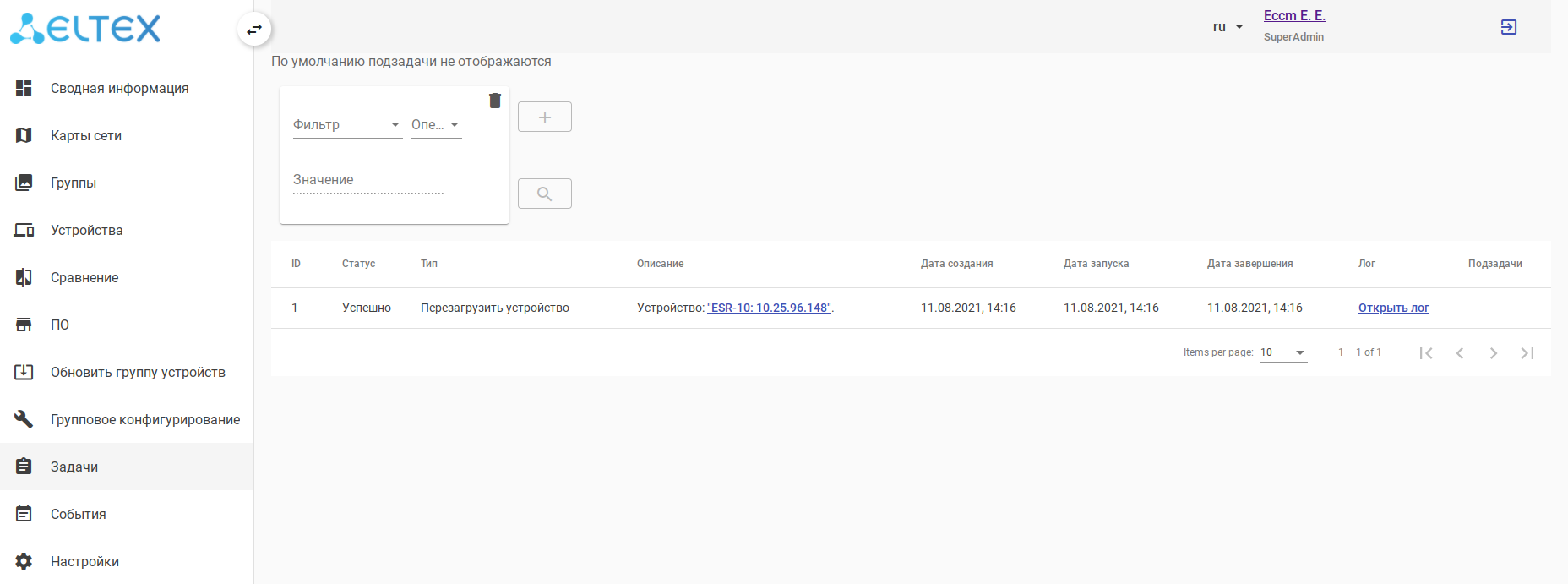Open ESR-10: 10.25.96.148 device link
This screenshot has height=584, width=1568.
(769, 308)
